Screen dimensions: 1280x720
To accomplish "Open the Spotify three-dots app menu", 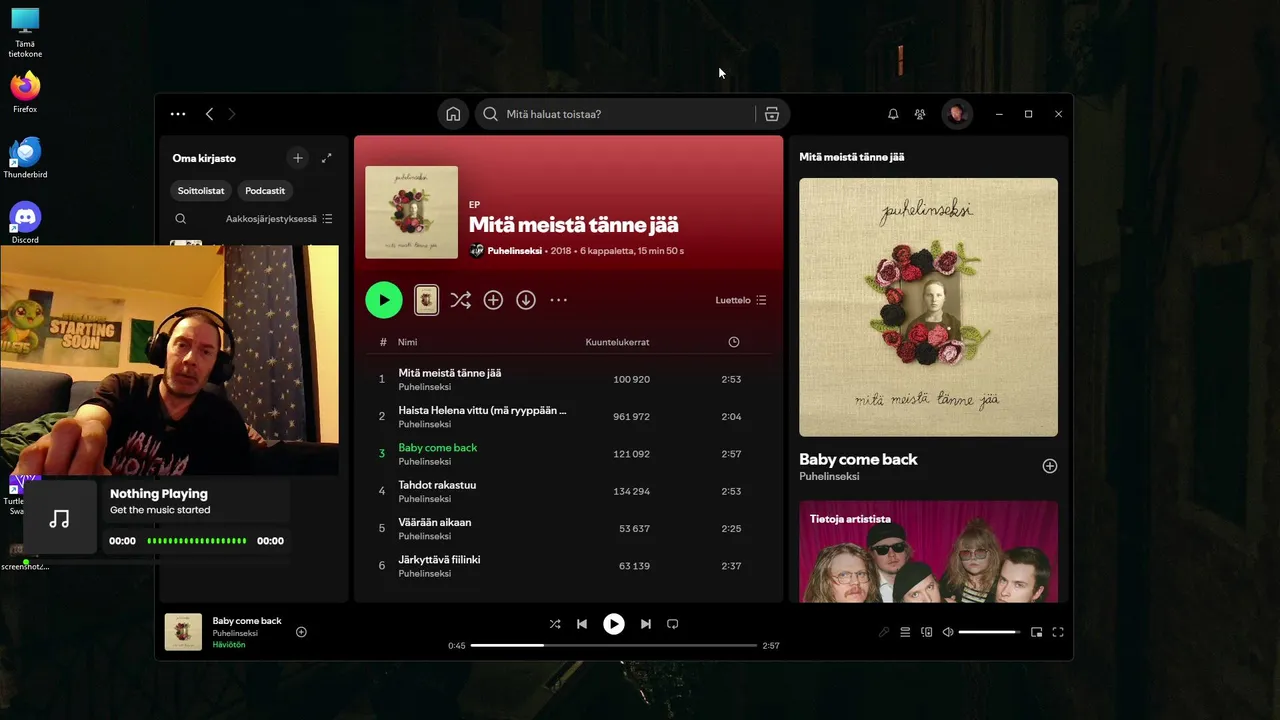I will click(x=178, y=114).
